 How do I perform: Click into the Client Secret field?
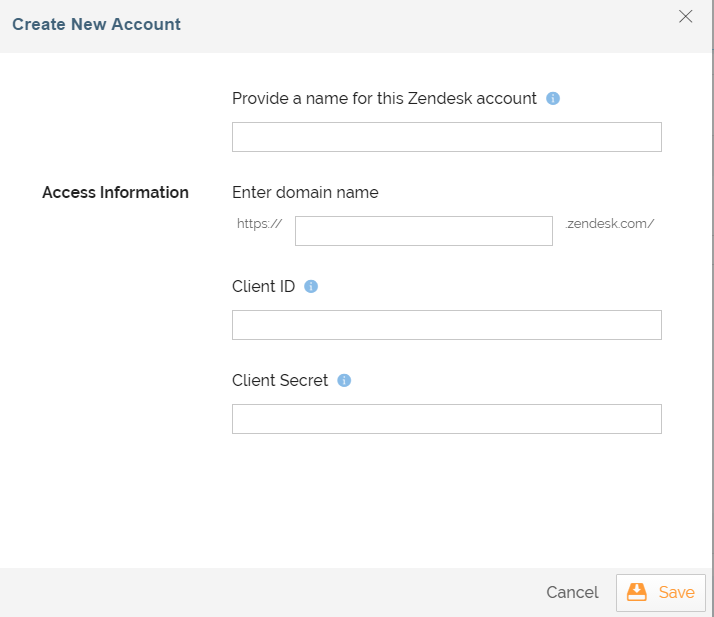coord(446,419)
